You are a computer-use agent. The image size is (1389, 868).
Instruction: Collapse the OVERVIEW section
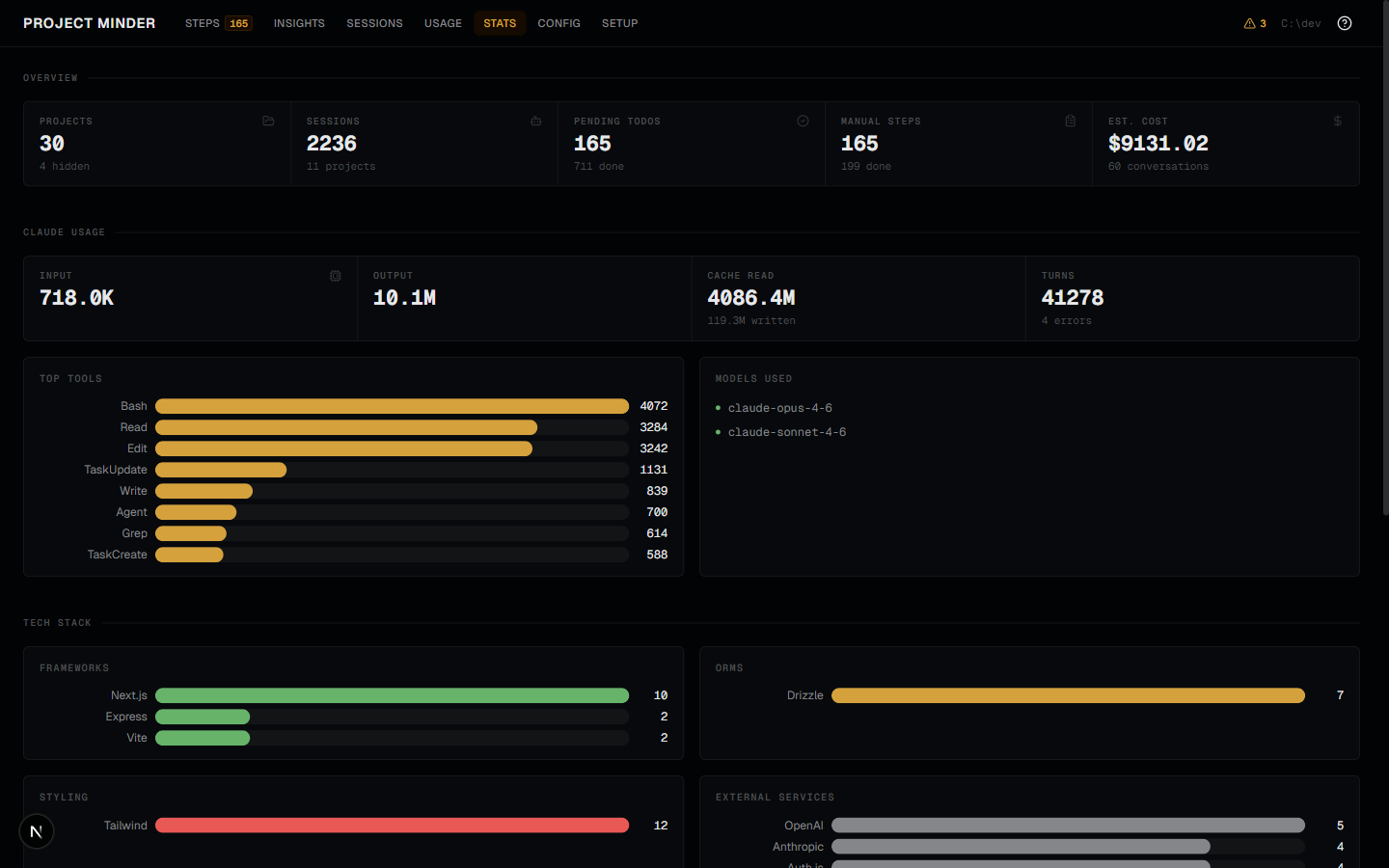(x=50, y=77)
